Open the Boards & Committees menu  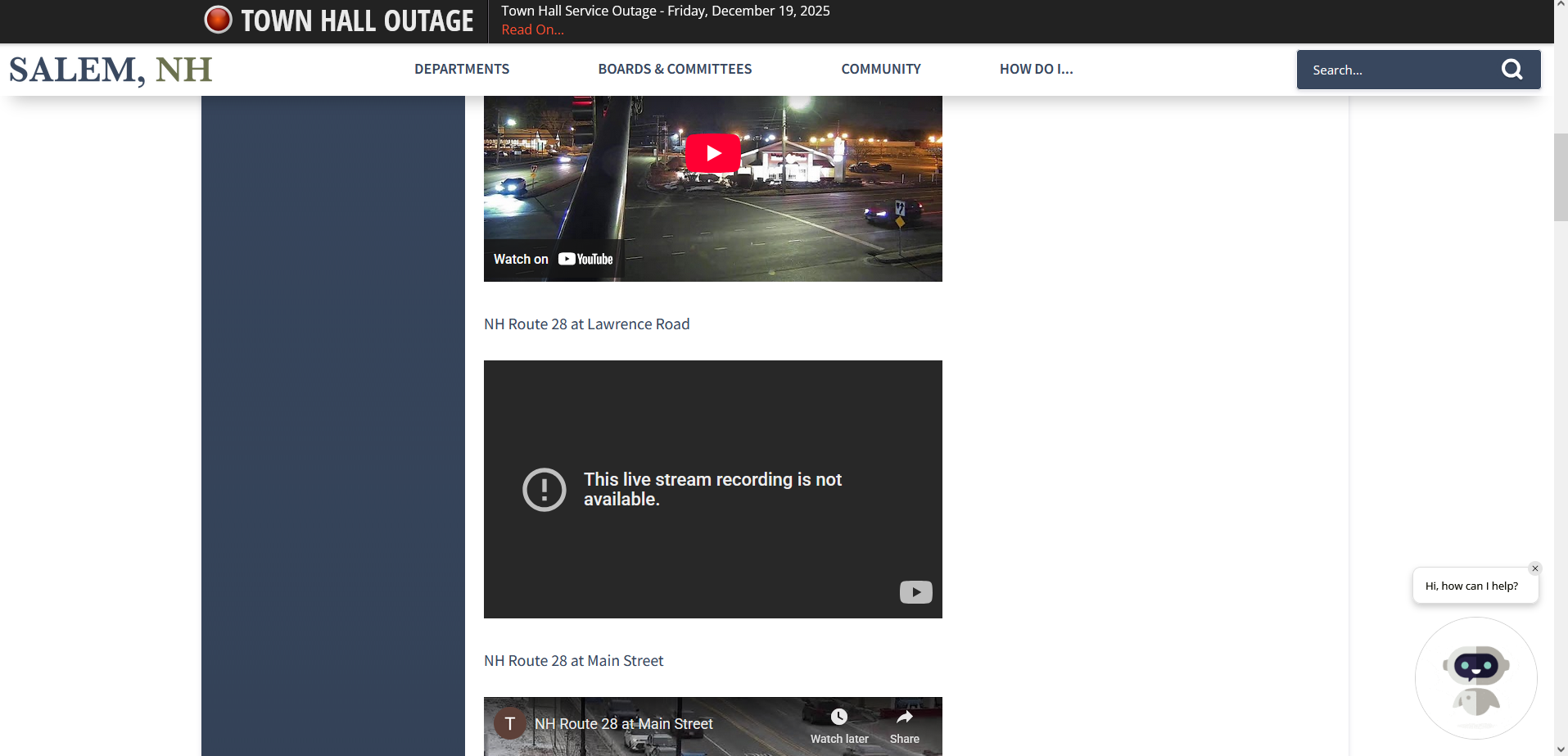pyautogui.click(x=675, y=69)
